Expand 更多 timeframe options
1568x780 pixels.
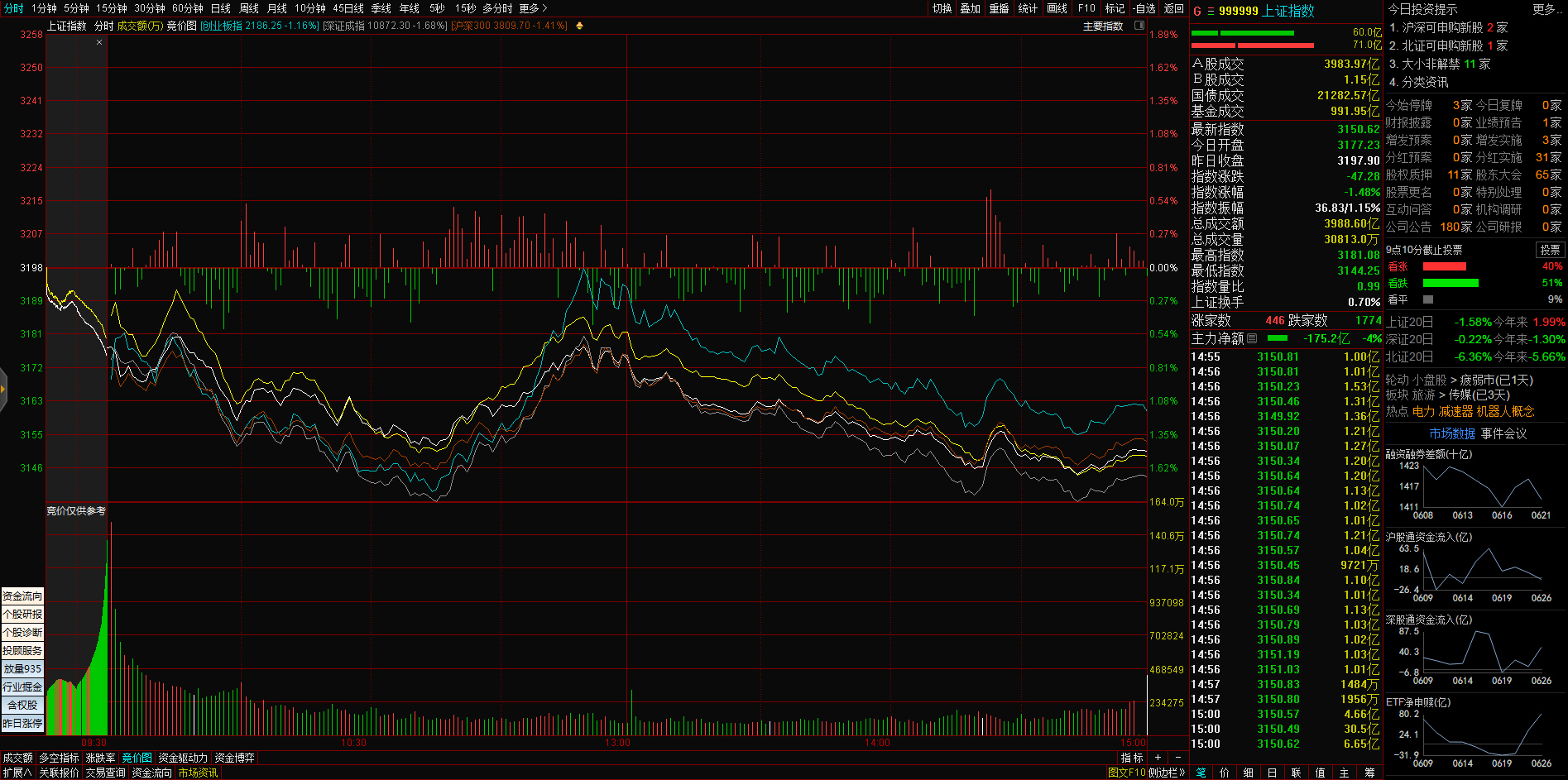(533, 8)
